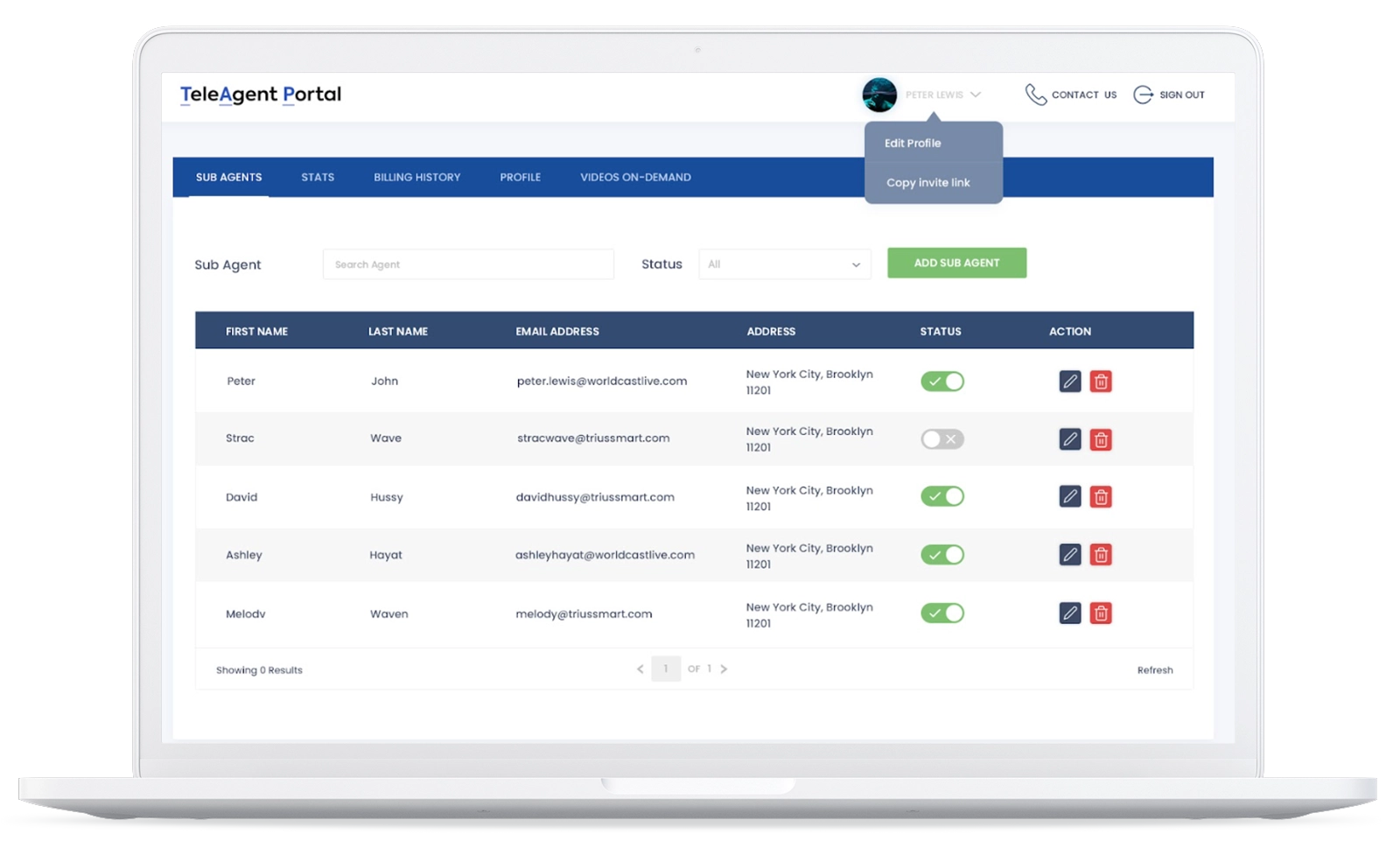Click the Refresh link

click(1155, 670)
